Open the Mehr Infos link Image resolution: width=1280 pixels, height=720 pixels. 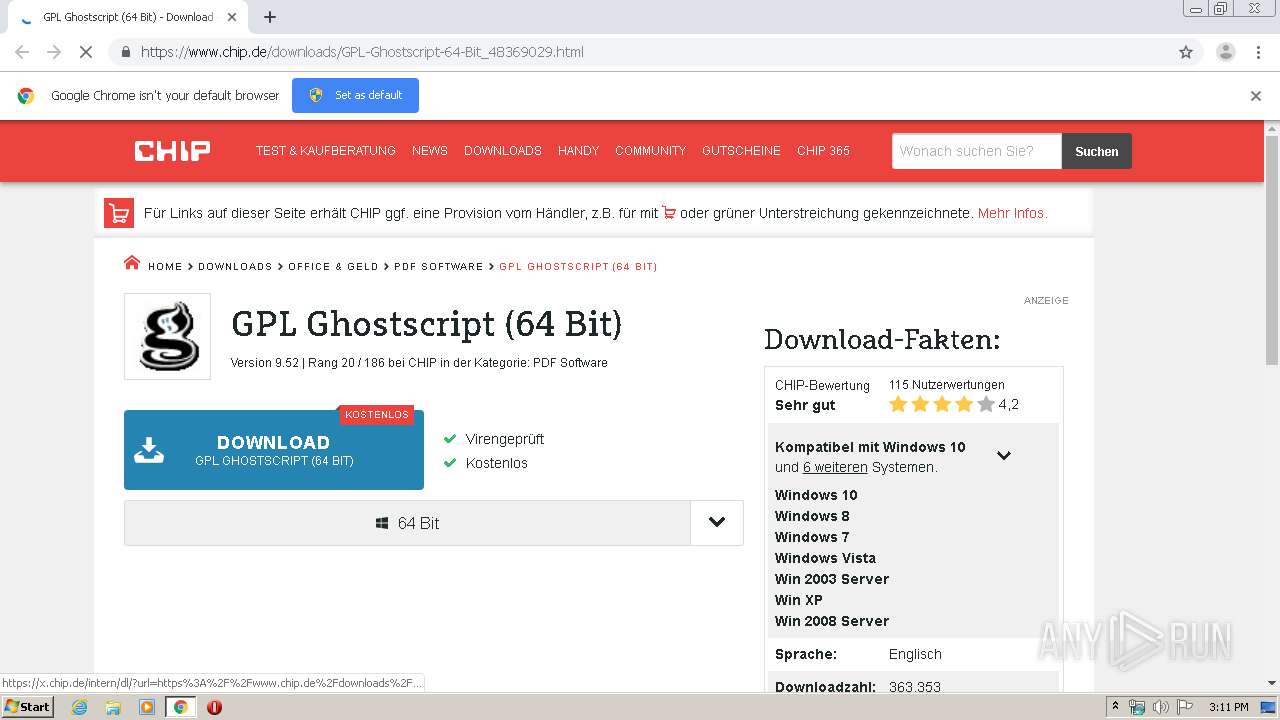coord(1013,213)
